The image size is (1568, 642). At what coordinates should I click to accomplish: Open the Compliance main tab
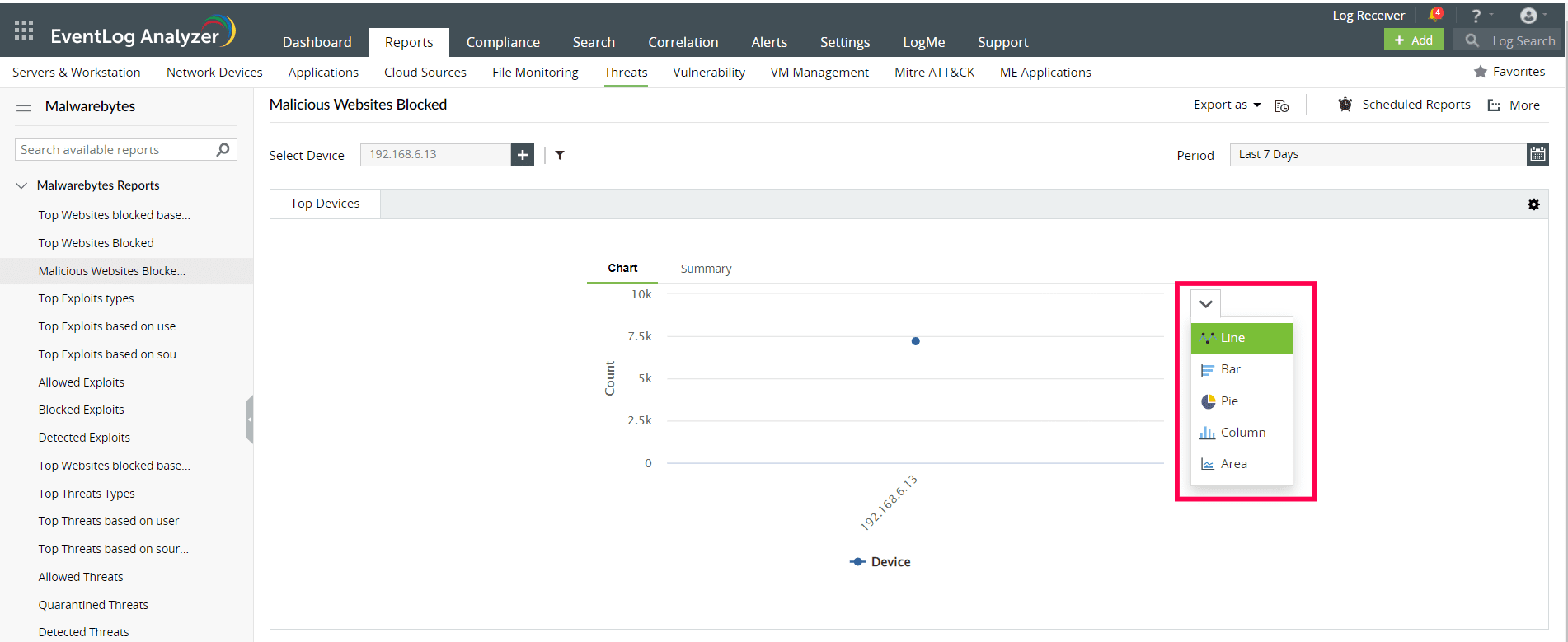pos(503,42)
